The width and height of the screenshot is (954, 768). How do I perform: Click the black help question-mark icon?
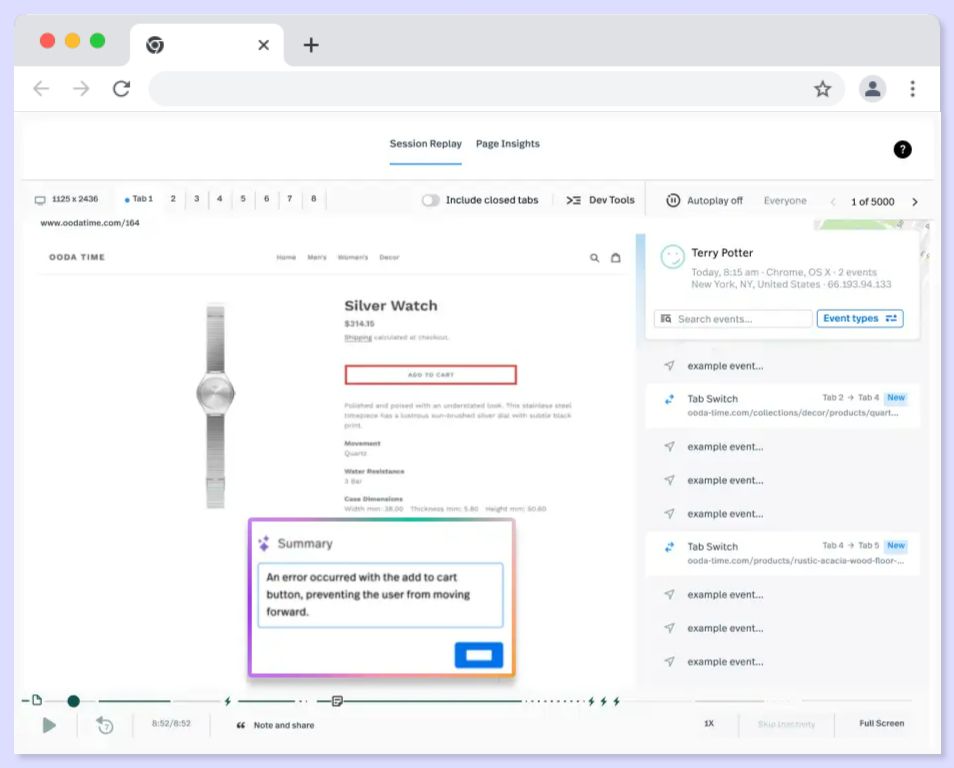pos(902,149)
